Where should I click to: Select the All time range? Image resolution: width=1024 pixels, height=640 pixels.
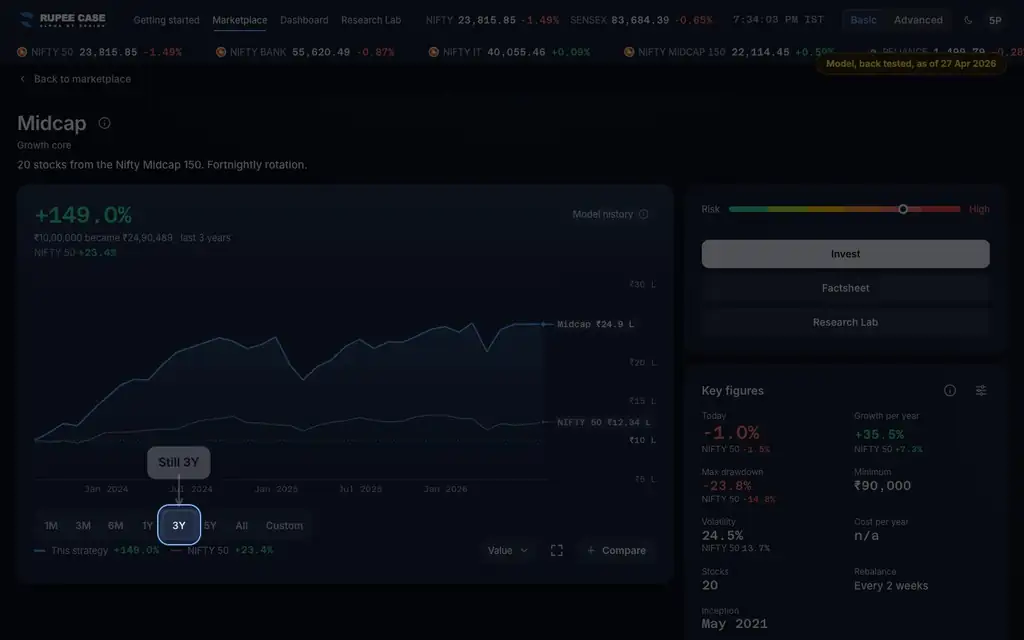pyautogui.click(x=242, y=526)
